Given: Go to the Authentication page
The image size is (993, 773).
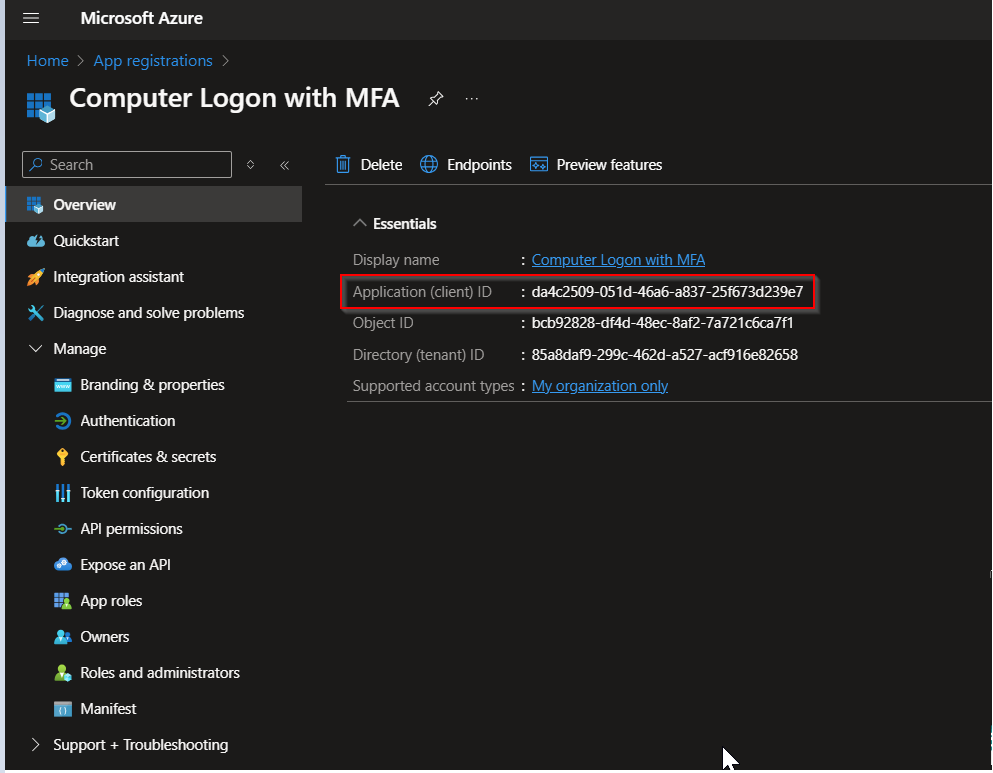Looking at the screenshot, I should pyautogui.click(x=127, y=421).
